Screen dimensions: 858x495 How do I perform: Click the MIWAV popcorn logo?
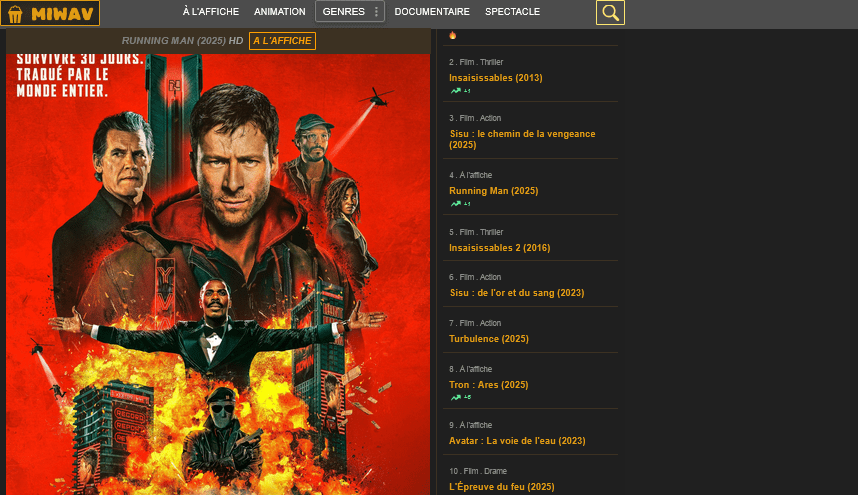(x=50, y=13)
